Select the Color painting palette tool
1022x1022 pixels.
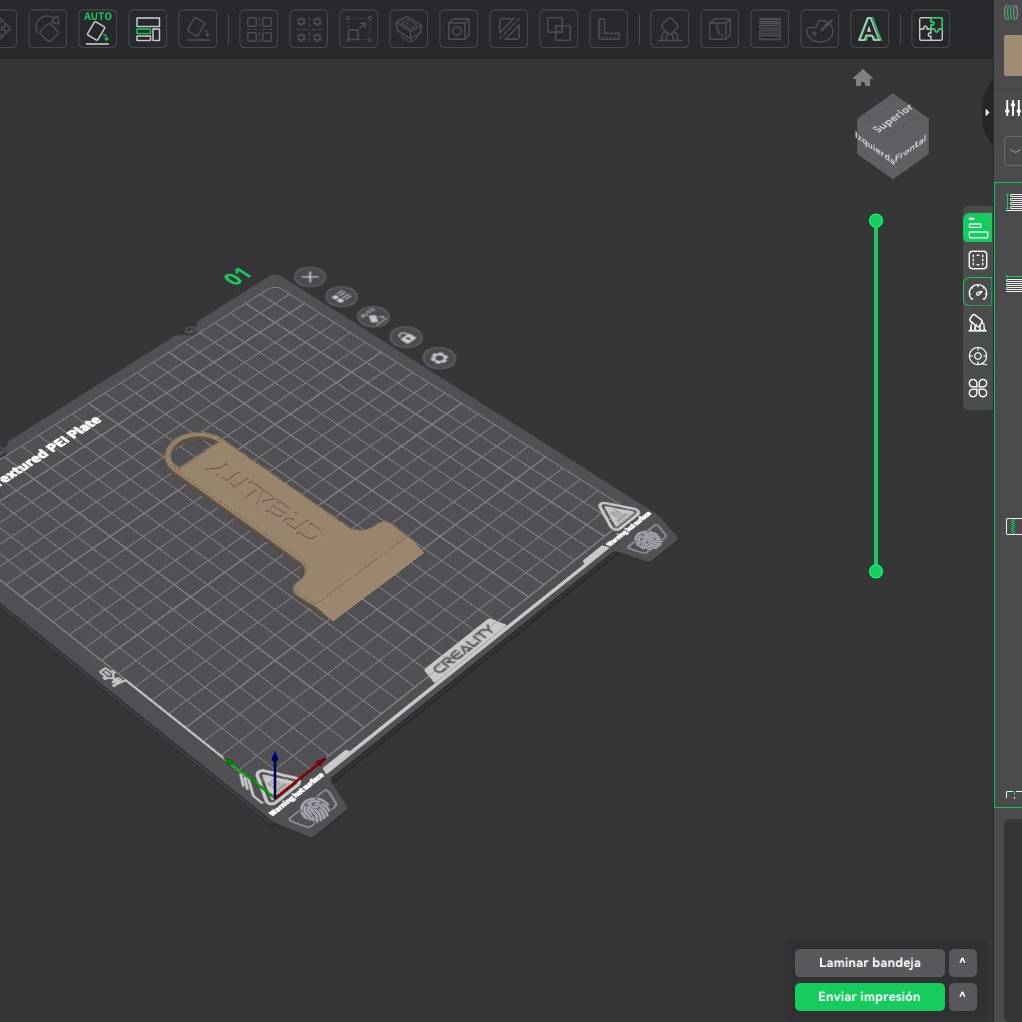(820, 30)
